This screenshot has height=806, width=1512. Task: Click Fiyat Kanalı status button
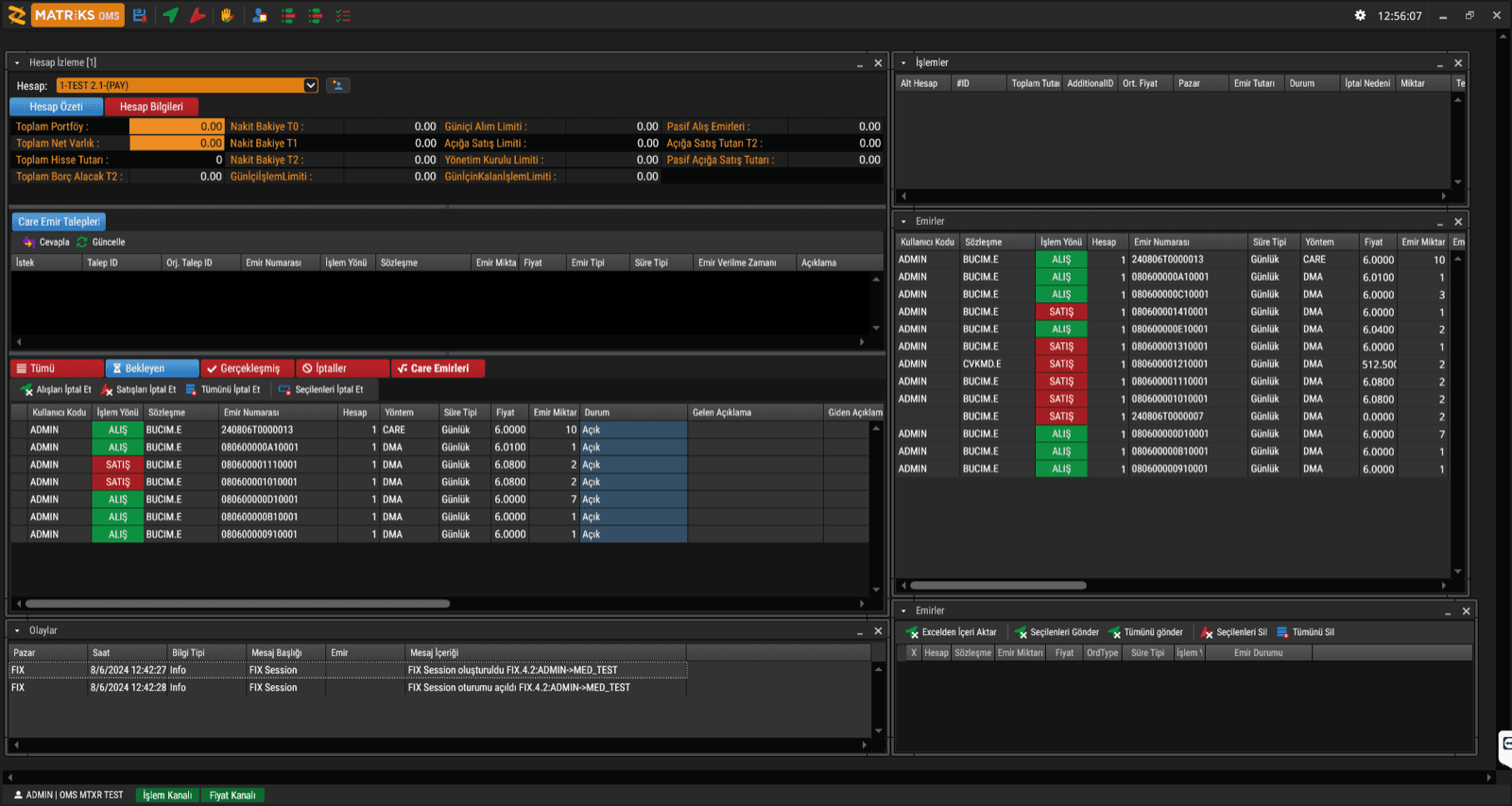232,795
